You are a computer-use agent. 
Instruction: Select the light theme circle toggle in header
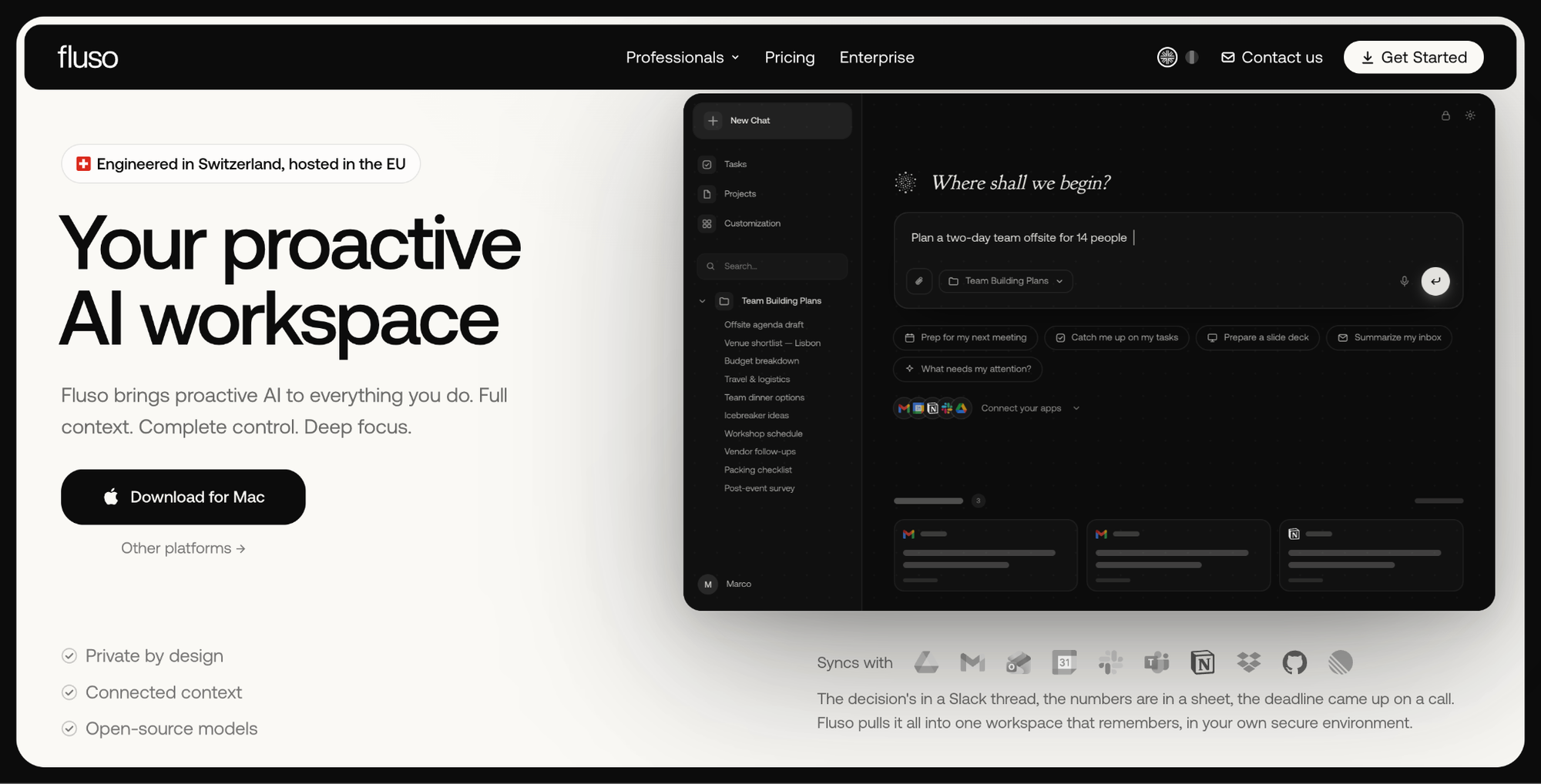coord(1167,57)
